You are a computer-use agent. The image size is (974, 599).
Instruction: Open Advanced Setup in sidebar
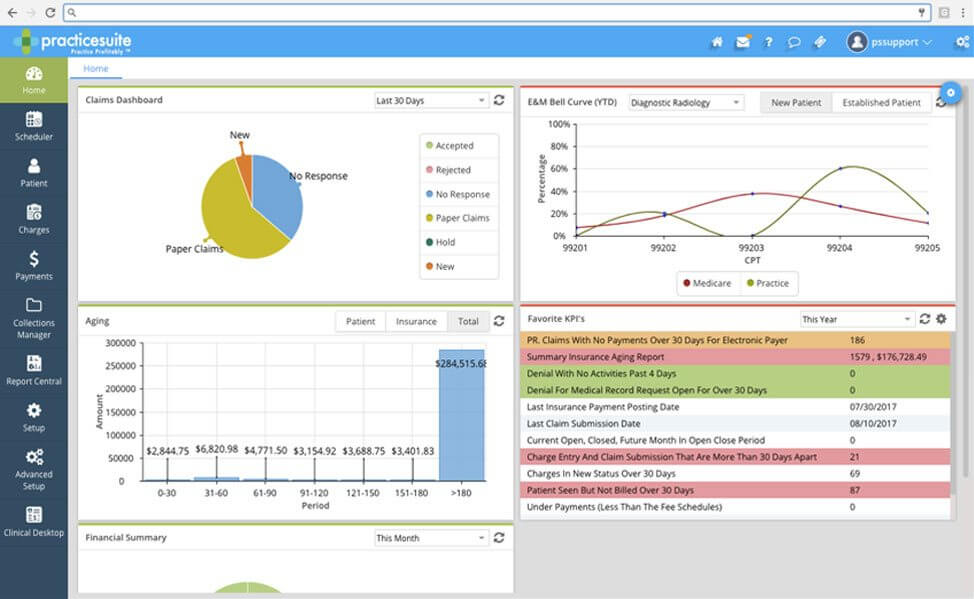pos(34,470)
